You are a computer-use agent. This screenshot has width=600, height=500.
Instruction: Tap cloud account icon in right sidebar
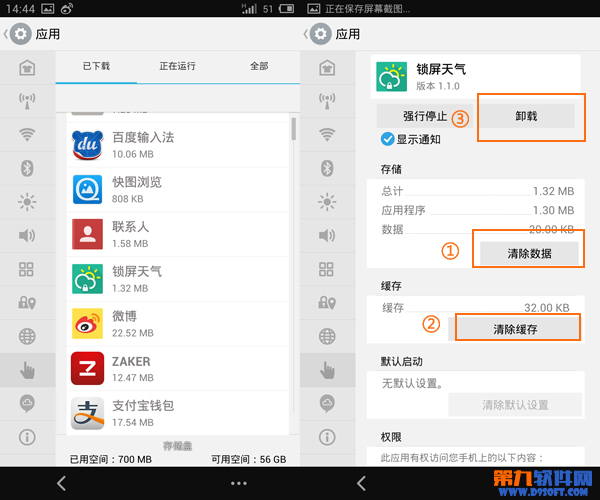[x=327, y=404]
